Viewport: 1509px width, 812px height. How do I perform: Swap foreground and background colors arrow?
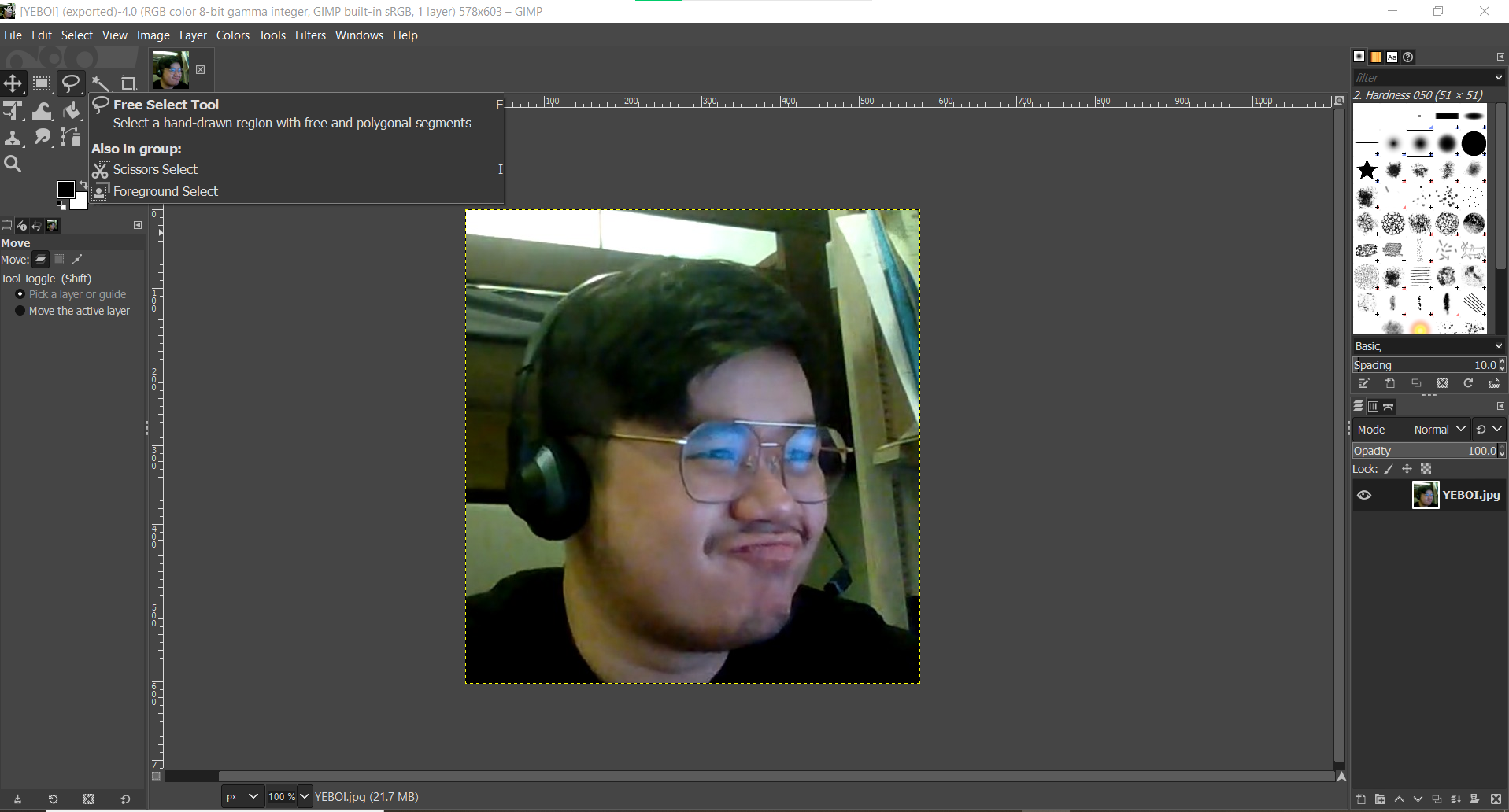pyautogui.click(x=83, y=185)
